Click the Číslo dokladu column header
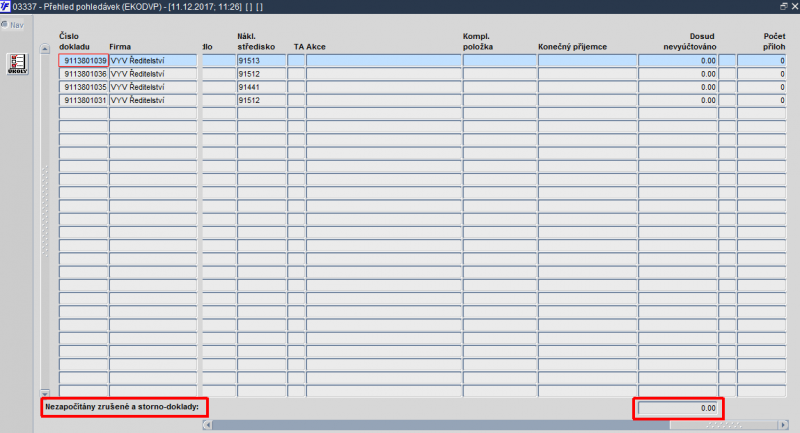800x433 pixels. (74, 41)
